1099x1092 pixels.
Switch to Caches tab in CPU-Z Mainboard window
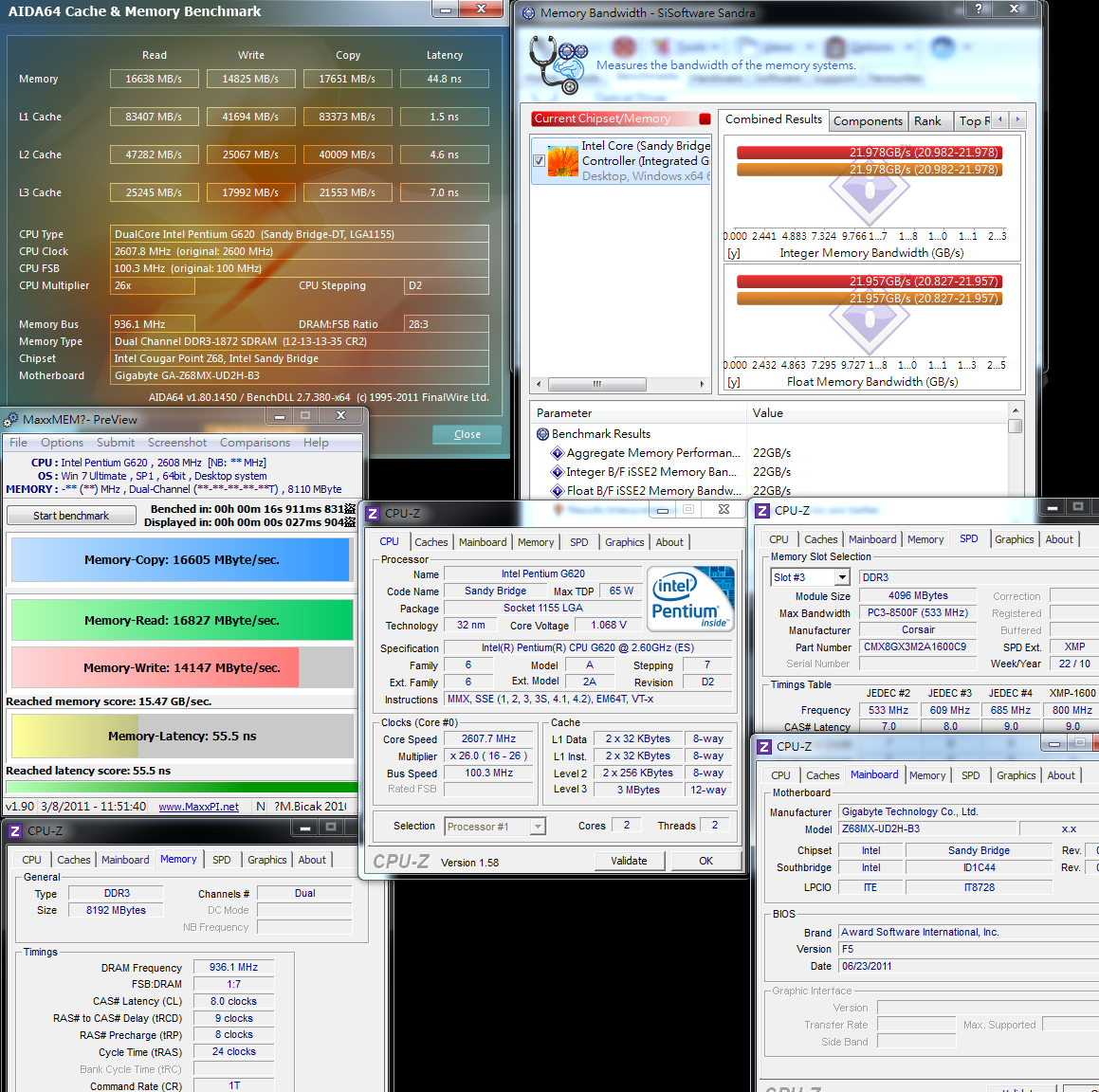(x=823, y=775)
